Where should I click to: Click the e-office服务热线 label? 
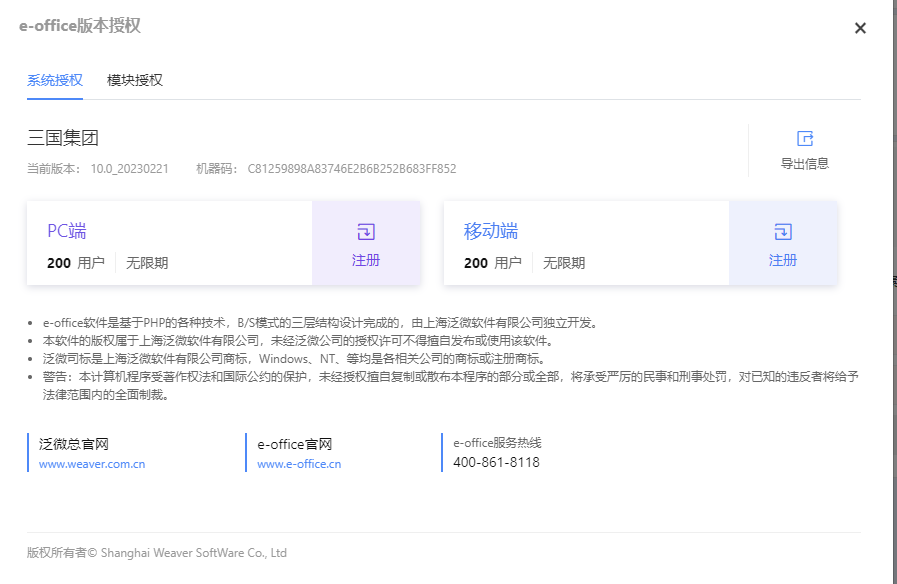pyautogui.click(x=497, y=443)
